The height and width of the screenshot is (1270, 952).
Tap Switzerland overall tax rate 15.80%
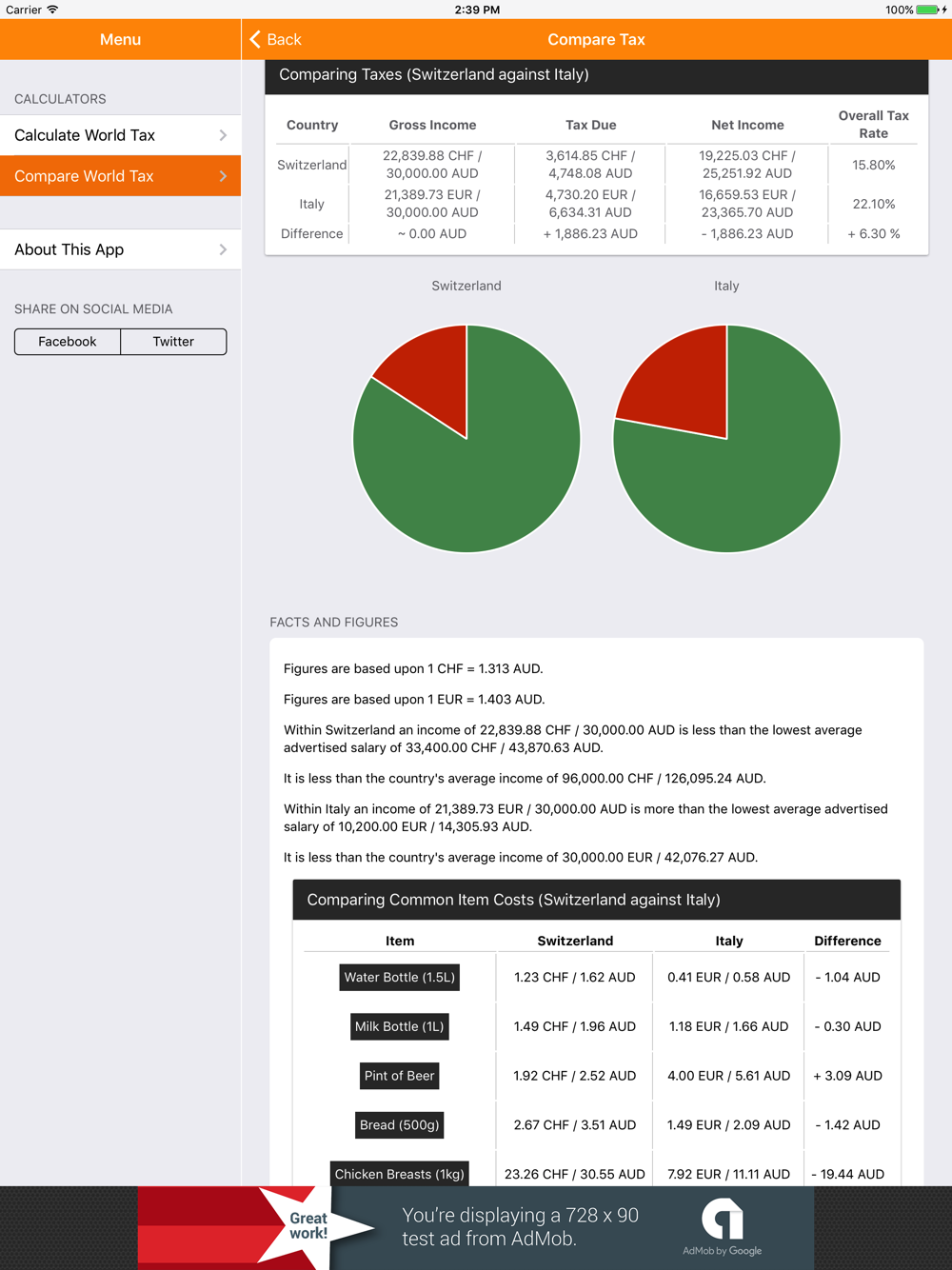point(874,165)
